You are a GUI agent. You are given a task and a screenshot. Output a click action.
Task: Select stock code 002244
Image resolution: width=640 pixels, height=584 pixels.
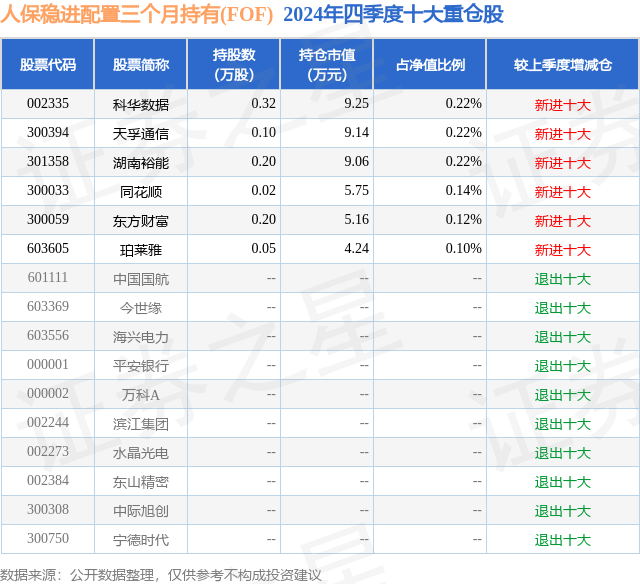pos(48,422)
